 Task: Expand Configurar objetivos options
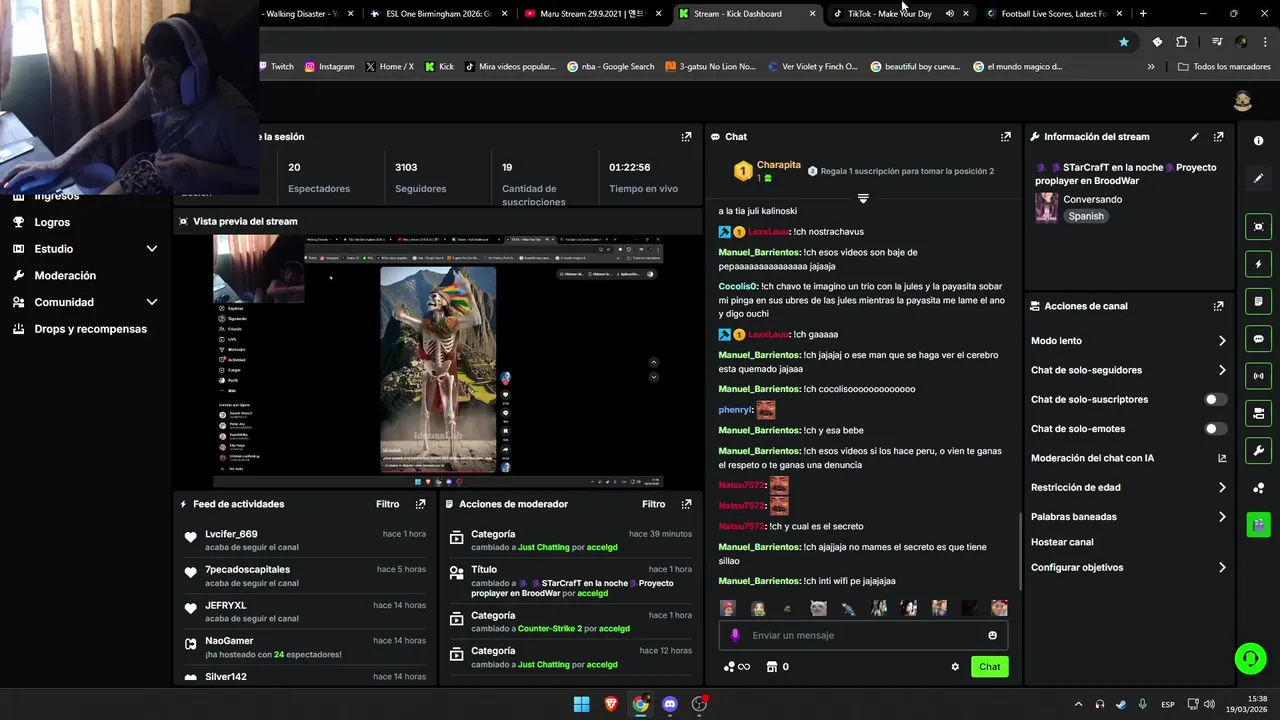[1222, 567]
